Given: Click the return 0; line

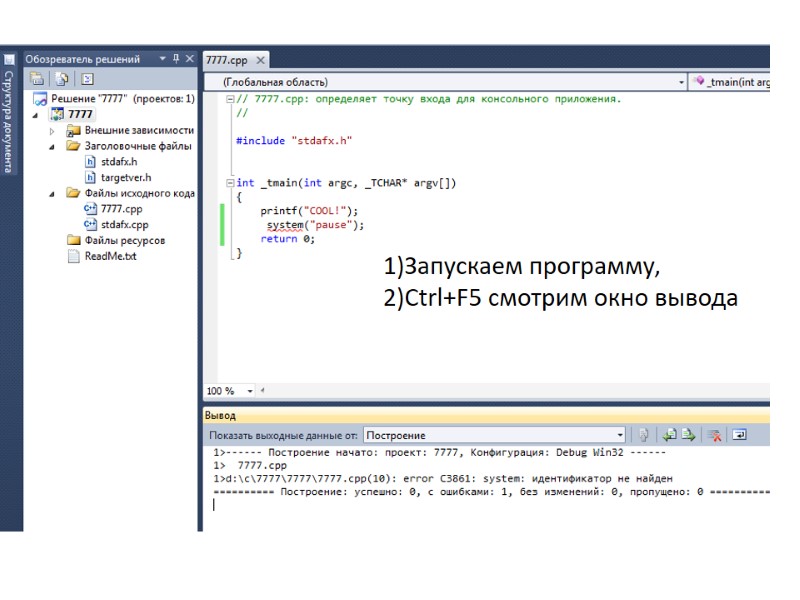Looking at the screenshot, I should (288, 239).
